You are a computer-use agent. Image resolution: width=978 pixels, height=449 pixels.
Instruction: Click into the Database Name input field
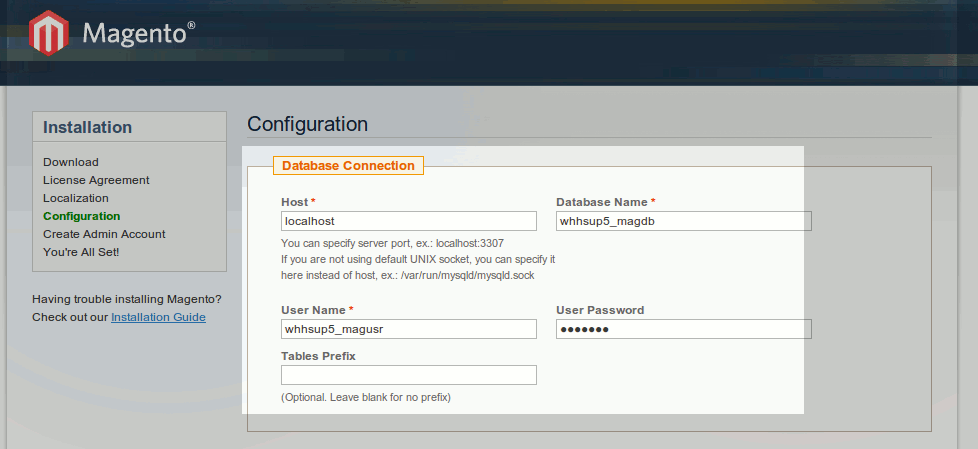(x=683, y=221)
